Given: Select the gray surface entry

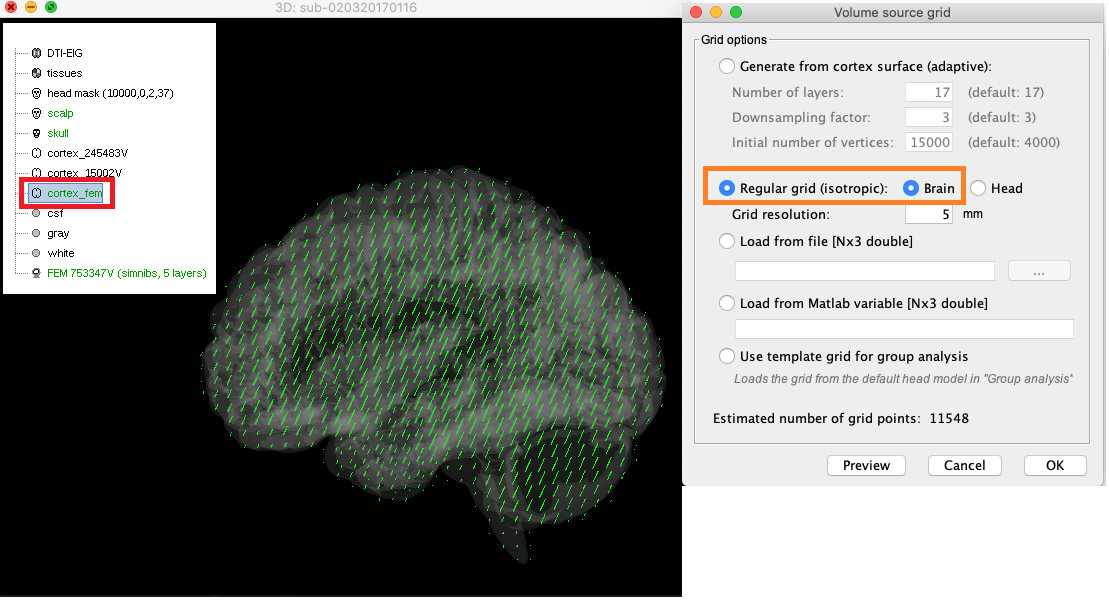Looking at the screenshot, I should [x=58, y=233].
